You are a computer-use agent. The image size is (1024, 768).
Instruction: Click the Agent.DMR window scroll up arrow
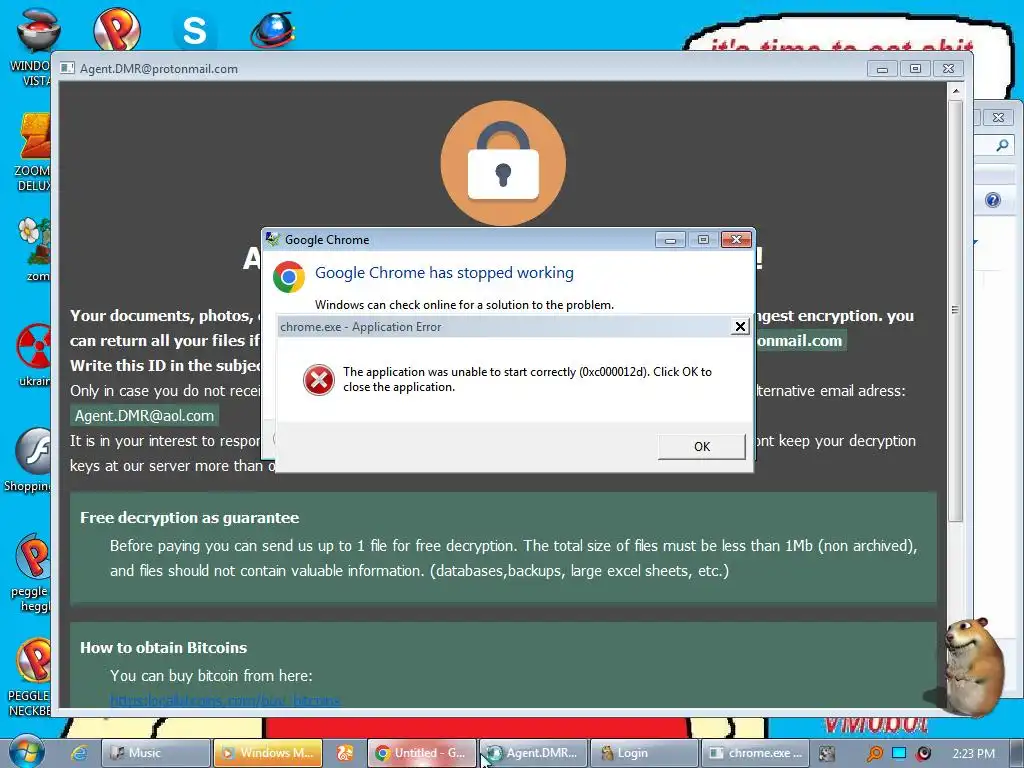click(x=955, y=91)
